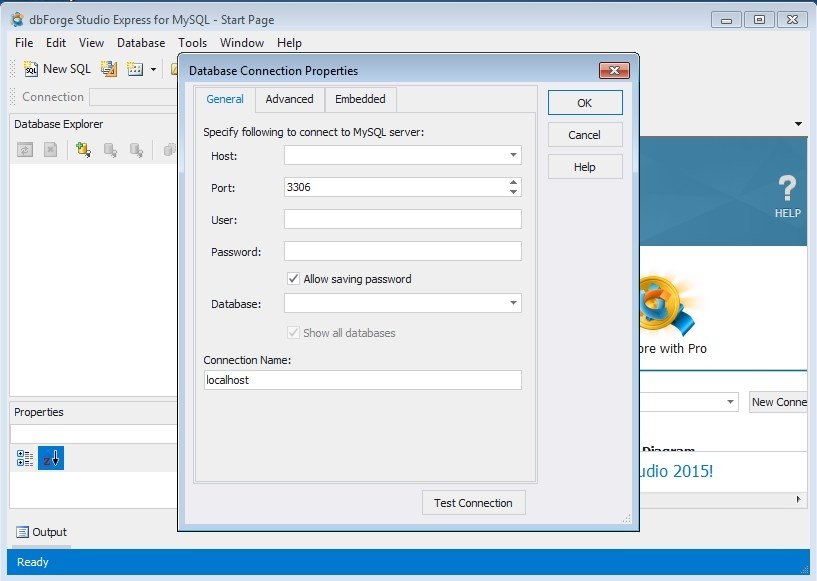Viewport: 817px width, 581px height.
Task: Open the File menu
Action: [24, 43]
